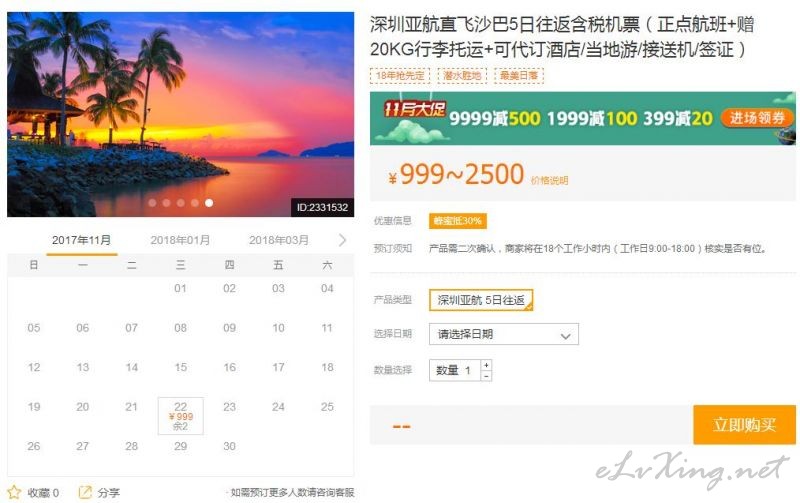Viewport: 800px width, 503px height.
Task: Decrease quantity with minus stepper
Action: (x=486, y=376)
